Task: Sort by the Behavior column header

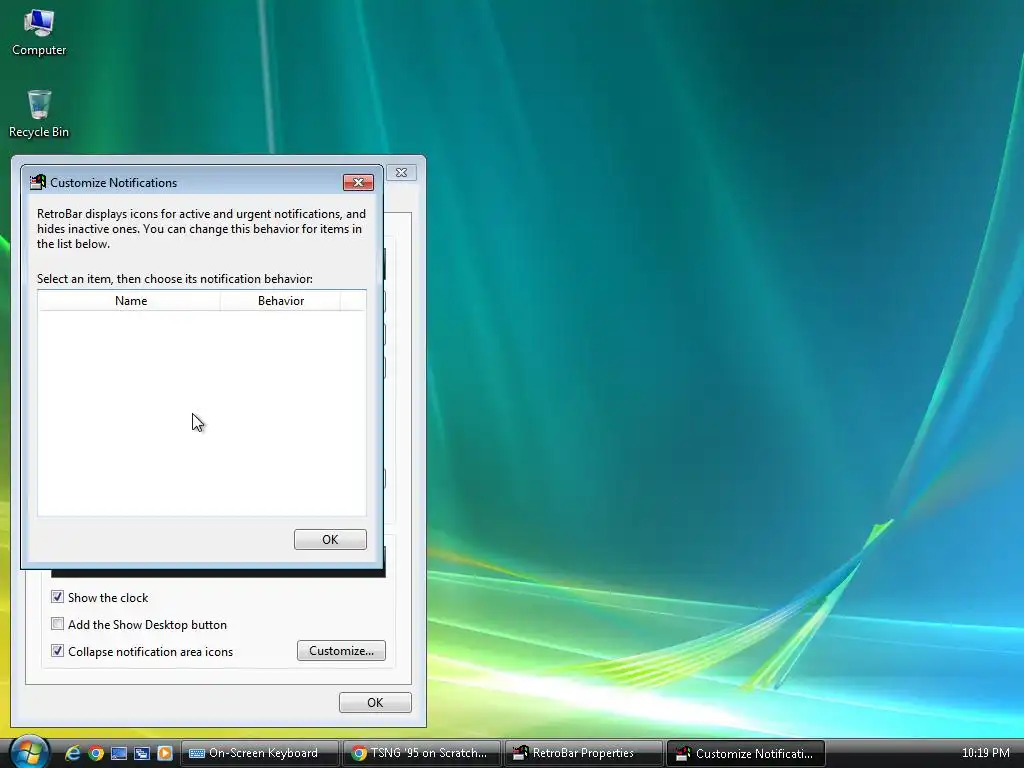Action: [280, 300]
